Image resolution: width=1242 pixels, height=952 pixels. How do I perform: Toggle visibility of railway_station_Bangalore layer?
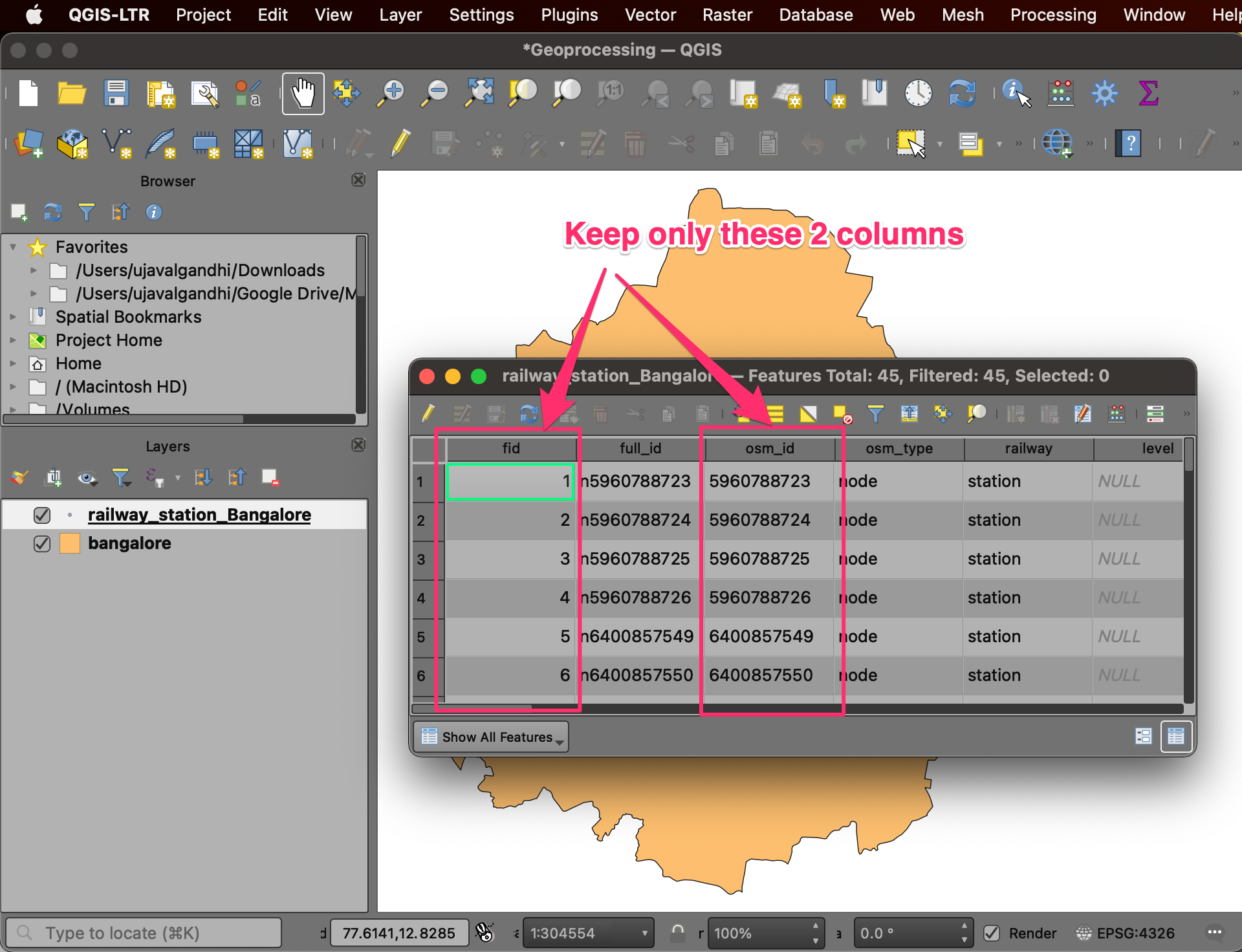[x=42, y=515]
